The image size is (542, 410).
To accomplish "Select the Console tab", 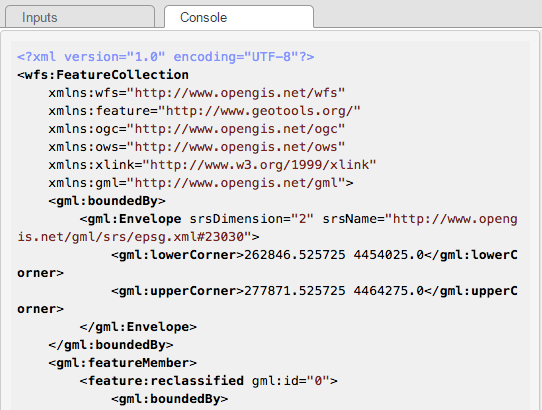I will pos(239,17).
